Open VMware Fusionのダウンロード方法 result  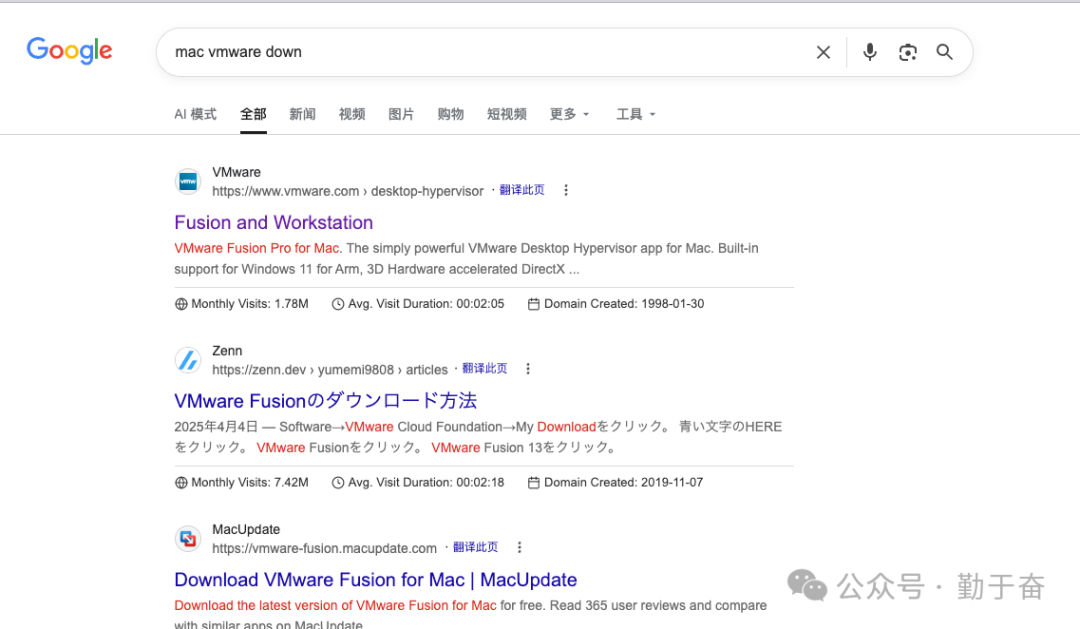coord(325,401)
